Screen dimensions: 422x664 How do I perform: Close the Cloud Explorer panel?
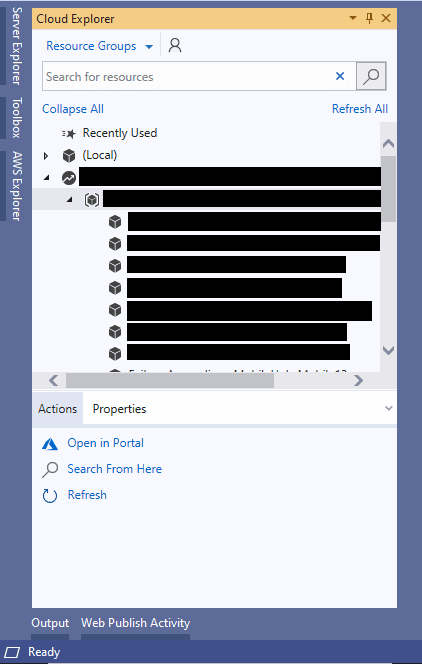386,18
